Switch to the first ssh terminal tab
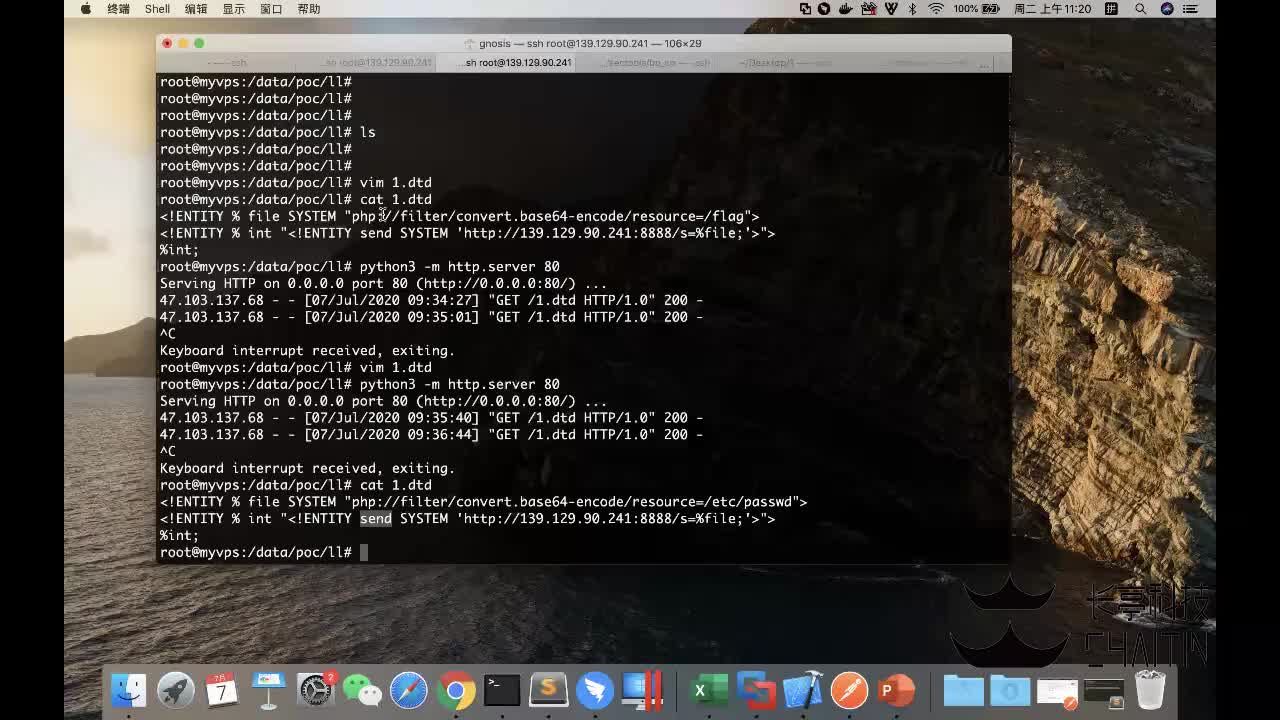Image resolution: width=1280 pixels, height=720 pixels. point(228,63)
